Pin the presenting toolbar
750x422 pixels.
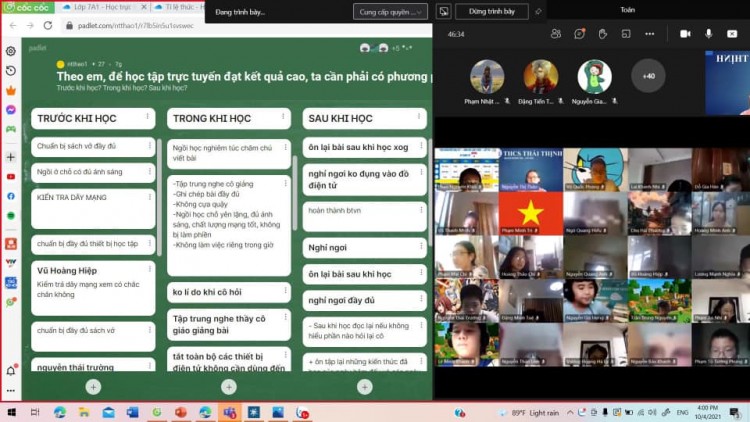[x=539, y=12]
